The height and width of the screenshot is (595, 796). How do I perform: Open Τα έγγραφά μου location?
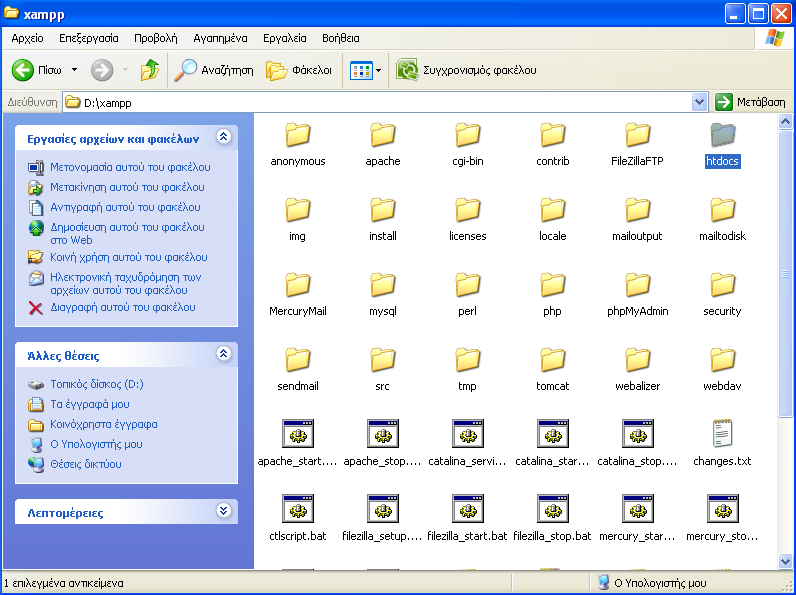click(x=89, y=405)
